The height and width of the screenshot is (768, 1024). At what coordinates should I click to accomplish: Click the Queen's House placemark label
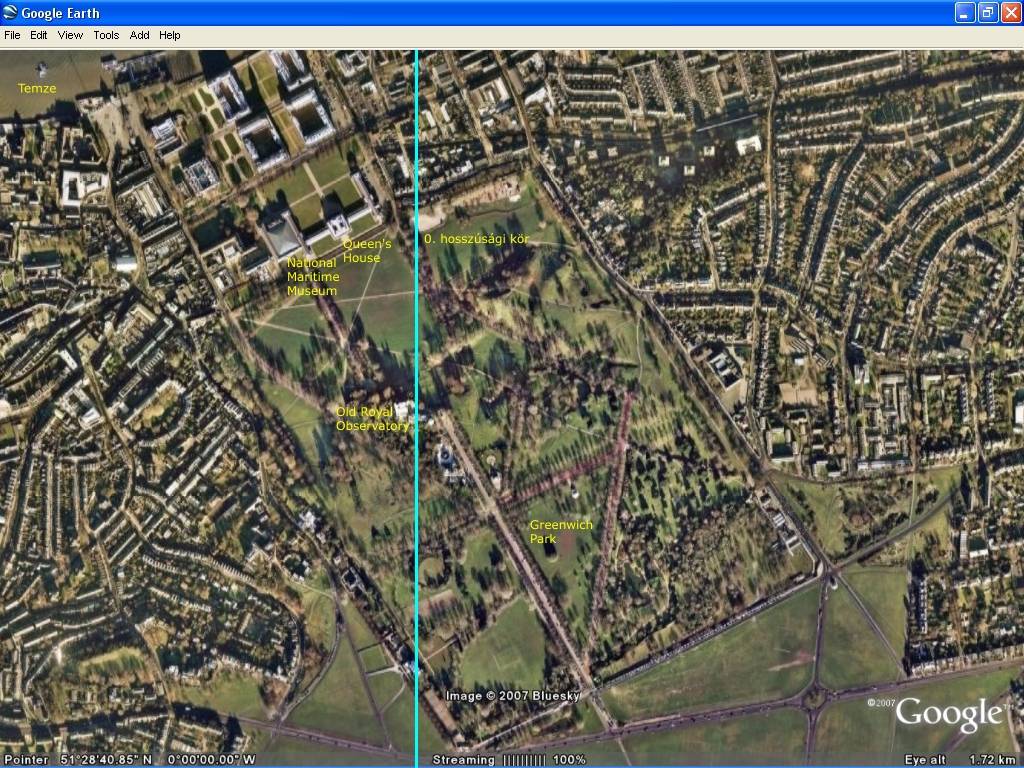click(367, 251)
